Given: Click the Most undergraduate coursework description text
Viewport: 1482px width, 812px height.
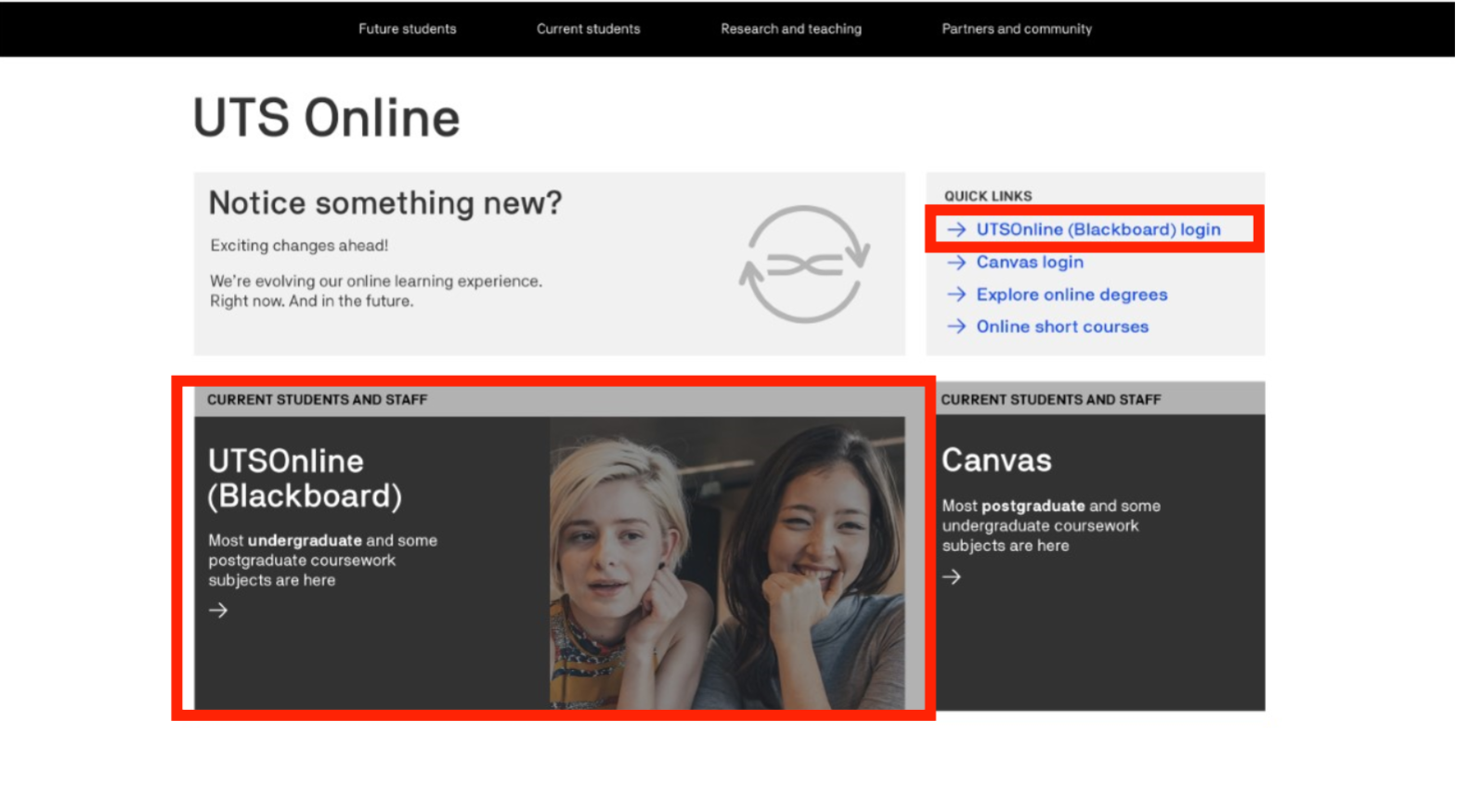Looking at the screenshot, I should pos(322,560).
